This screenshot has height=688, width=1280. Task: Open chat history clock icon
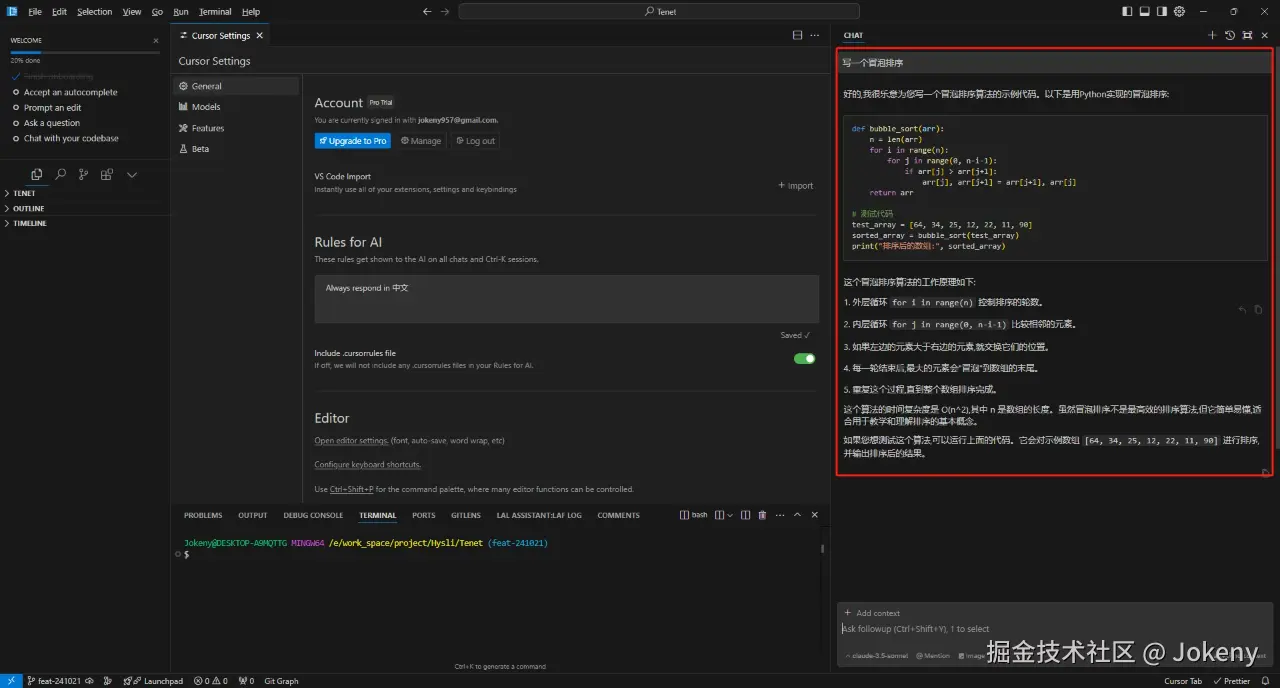pyautogui.click(x=1230, y=35)
